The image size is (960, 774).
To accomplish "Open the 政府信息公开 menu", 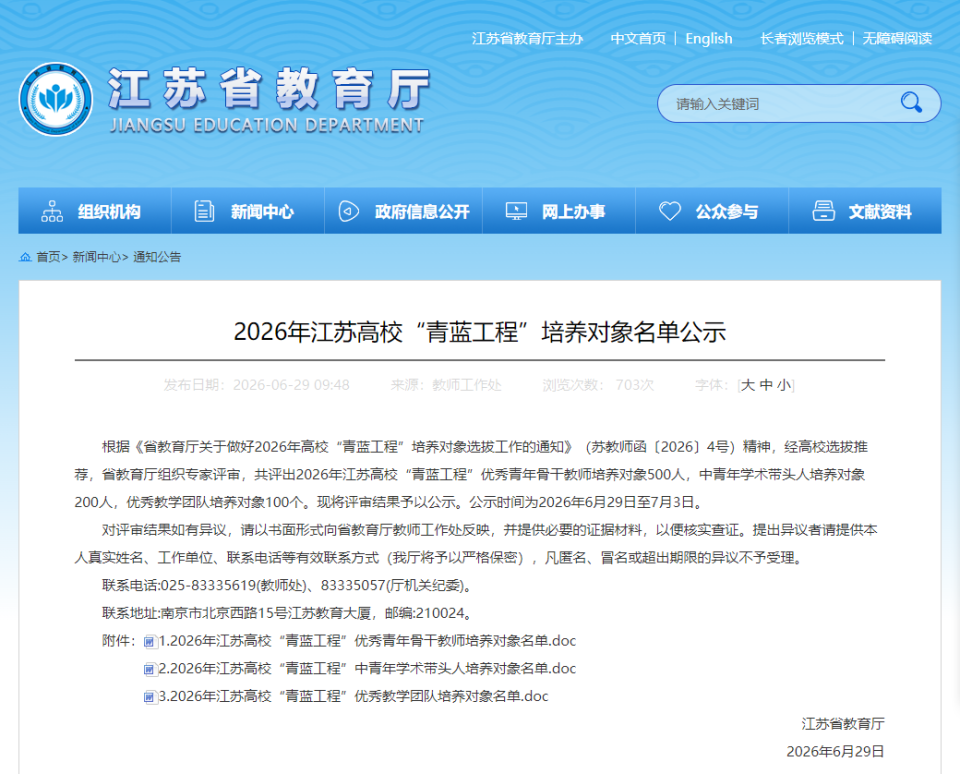I will coord(403,211).
